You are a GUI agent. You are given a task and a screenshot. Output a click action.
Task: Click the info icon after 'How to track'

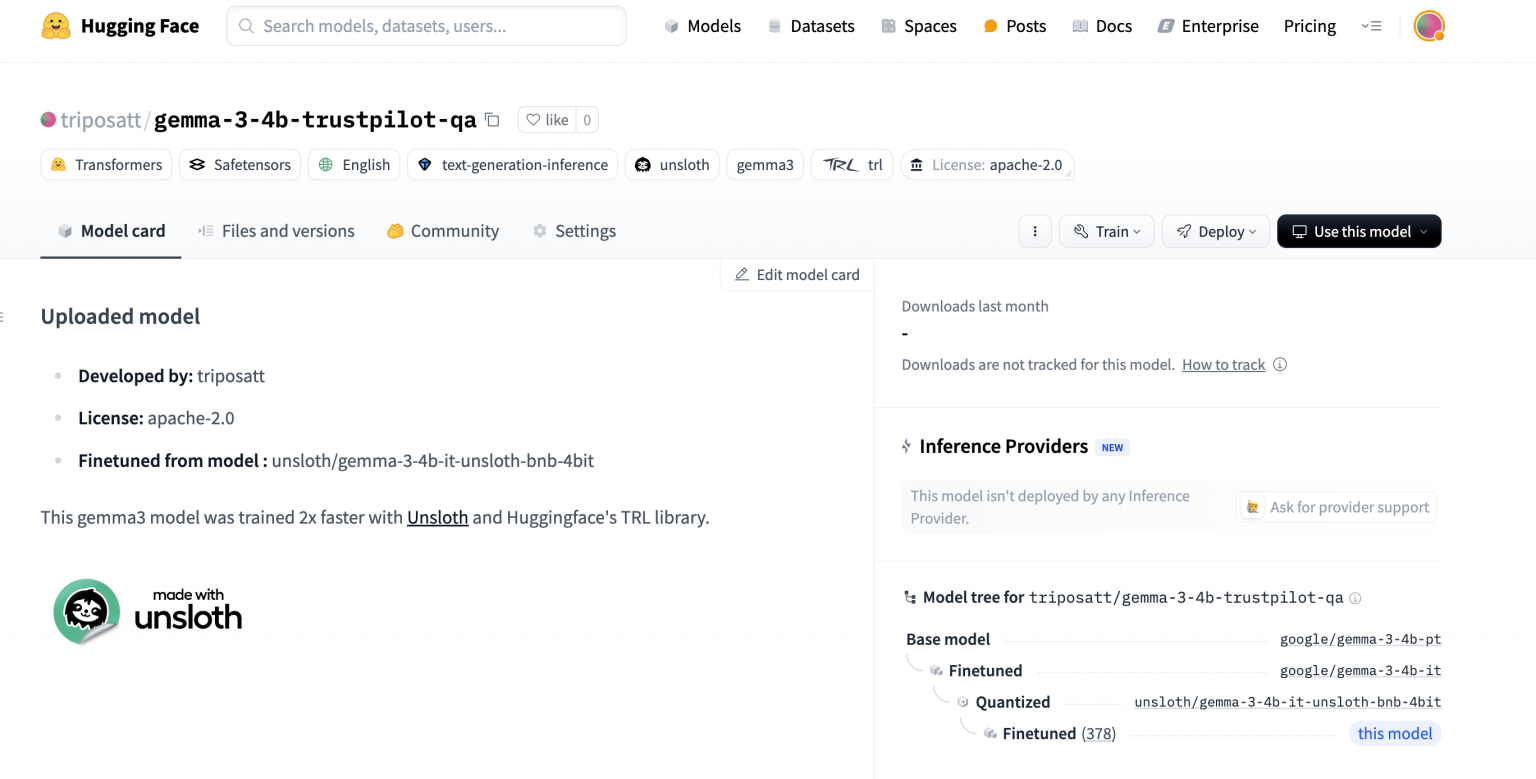1280,364
